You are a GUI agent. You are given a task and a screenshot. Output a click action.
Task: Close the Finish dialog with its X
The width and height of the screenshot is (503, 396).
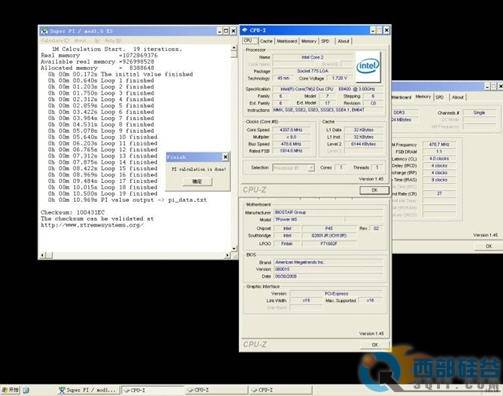pos(225,157)
